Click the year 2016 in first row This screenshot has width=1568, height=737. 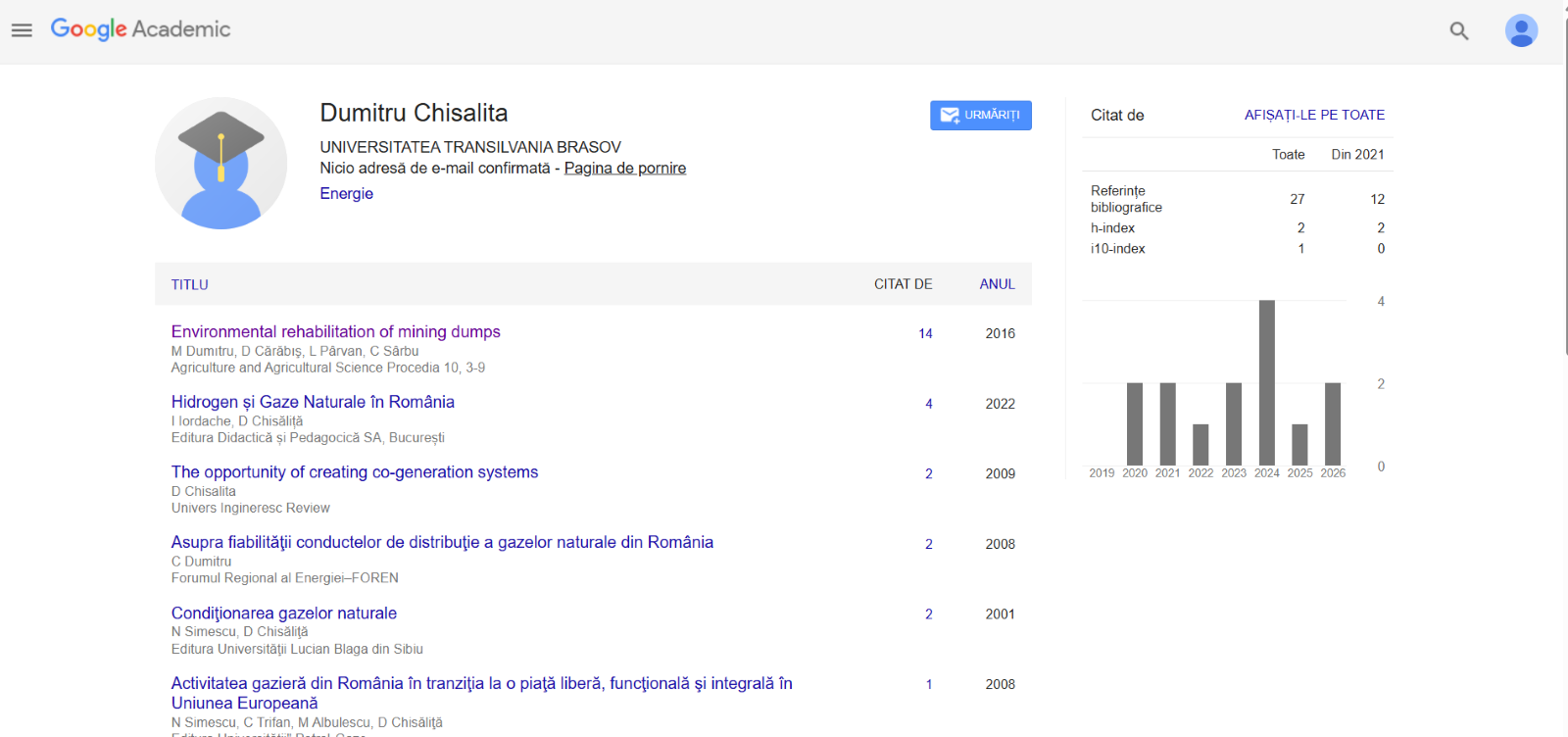click(x=1000, y=333)
